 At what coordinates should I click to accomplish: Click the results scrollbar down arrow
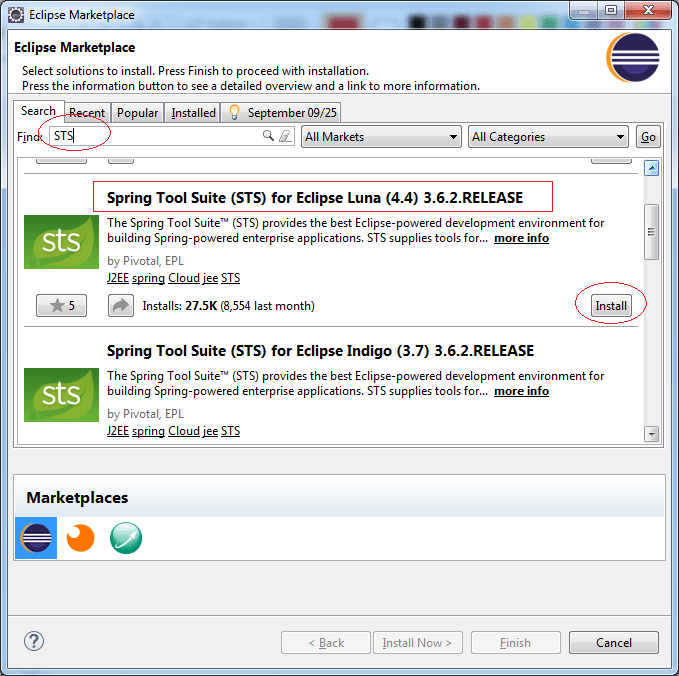(x=651, y=433)
